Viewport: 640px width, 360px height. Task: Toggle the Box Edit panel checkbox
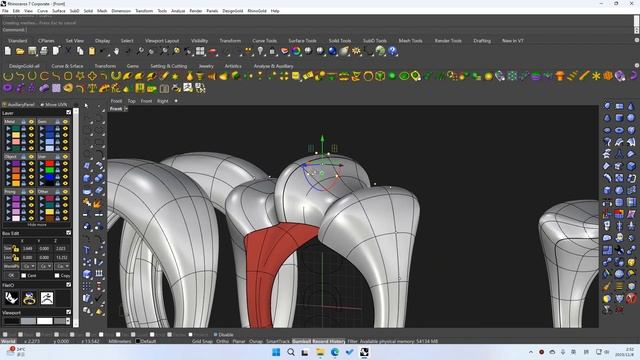click(69, 233)
